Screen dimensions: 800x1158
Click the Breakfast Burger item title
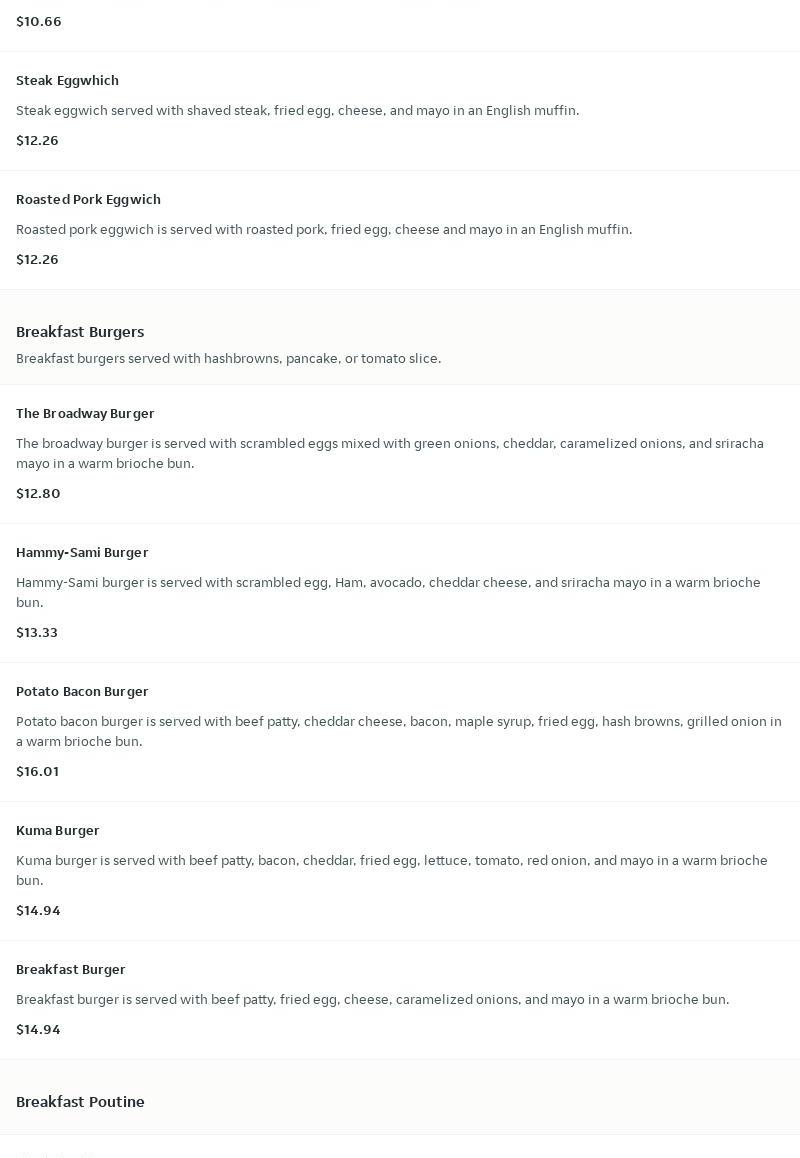pos(71,969)
